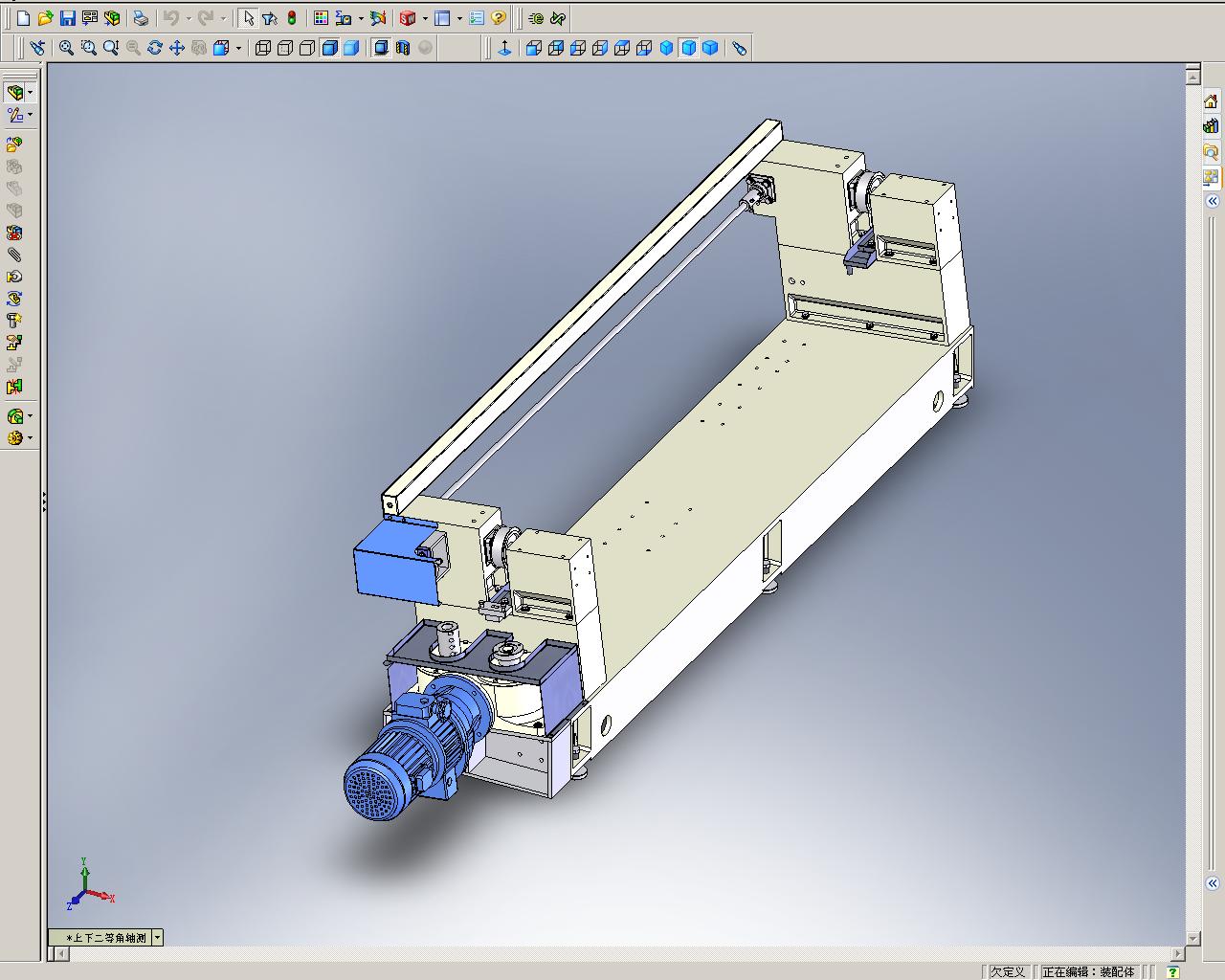Viewport: 1225px width, 980px height.
Task: Switch to Right standard view
Action: [x=600, y=48]
